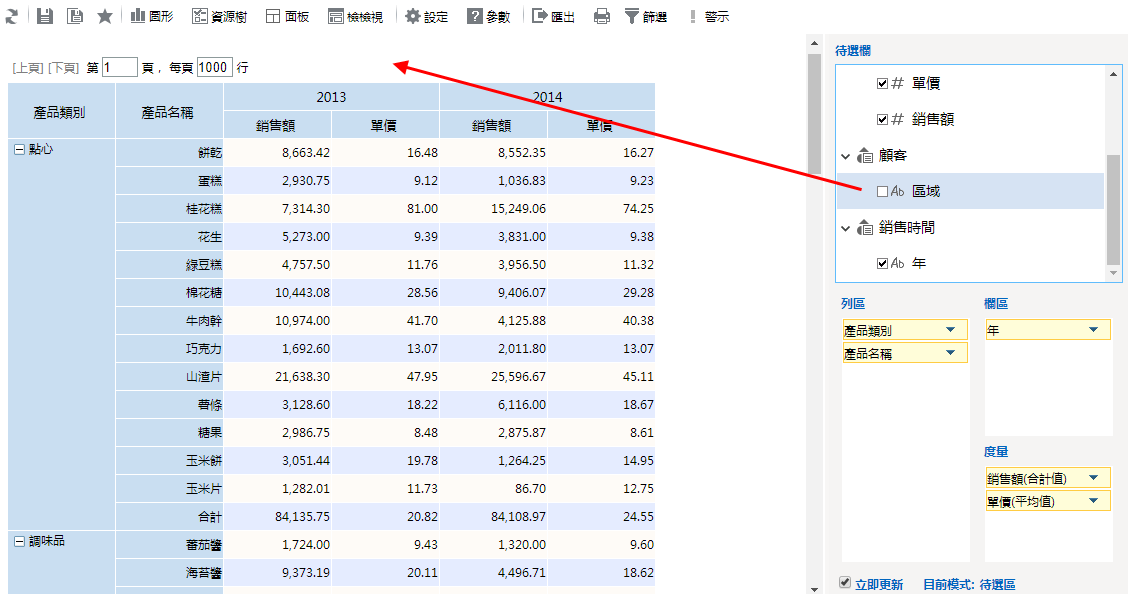Click the save floppy disk icon
Viewport: 1128px width, 594px height.
(45, 16)
